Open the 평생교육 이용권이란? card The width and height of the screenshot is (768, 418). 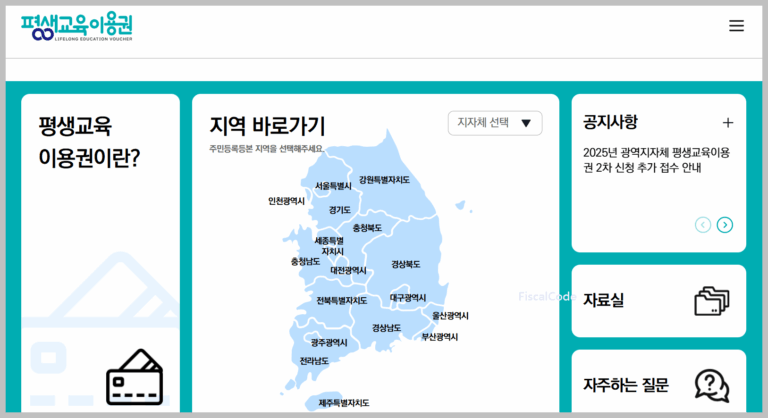point(89,142)
